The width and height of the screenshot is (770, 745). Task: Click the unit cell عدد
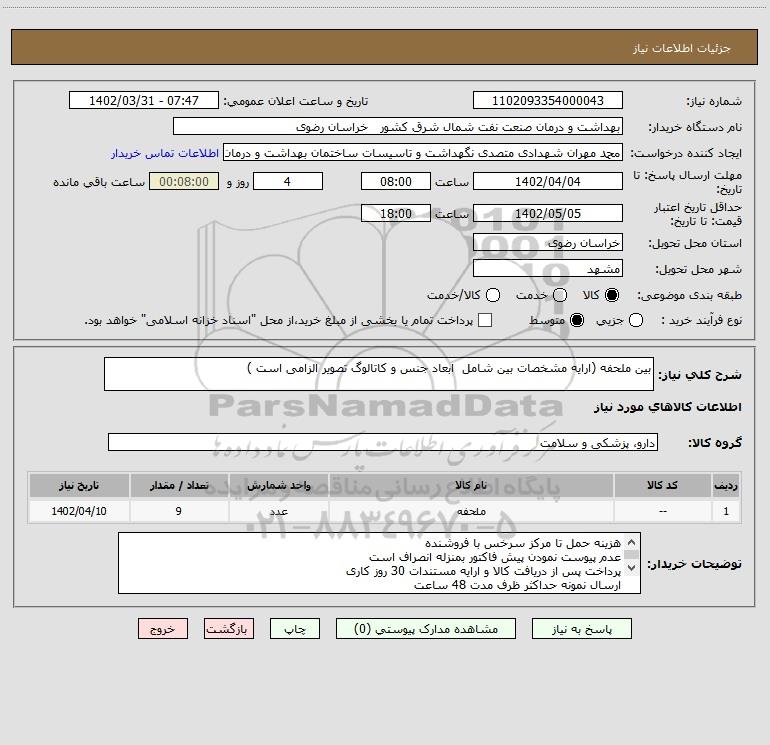tap(278, 511)
